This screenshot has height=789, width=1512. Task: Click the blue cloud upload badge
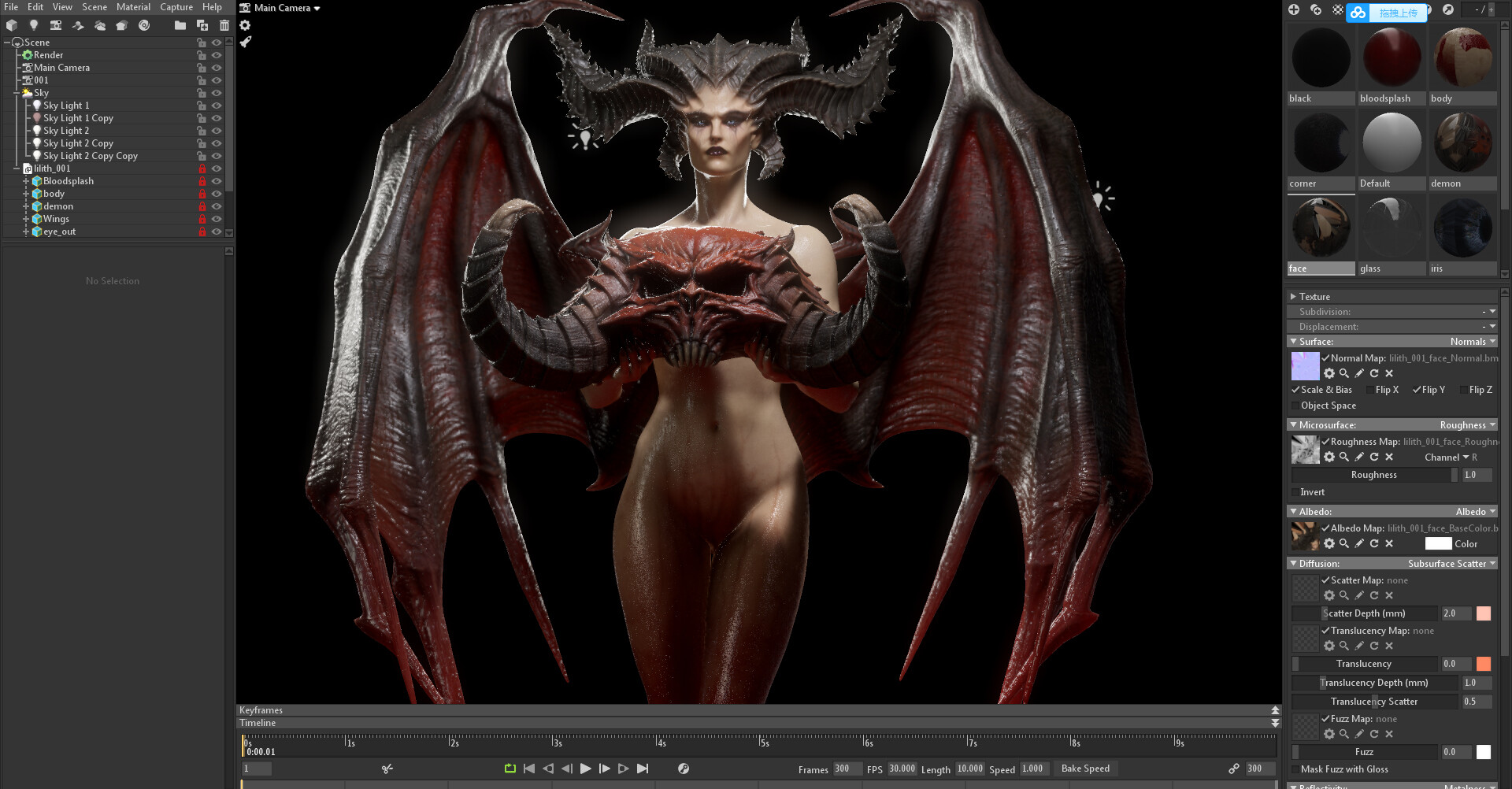pos(1387,13)
